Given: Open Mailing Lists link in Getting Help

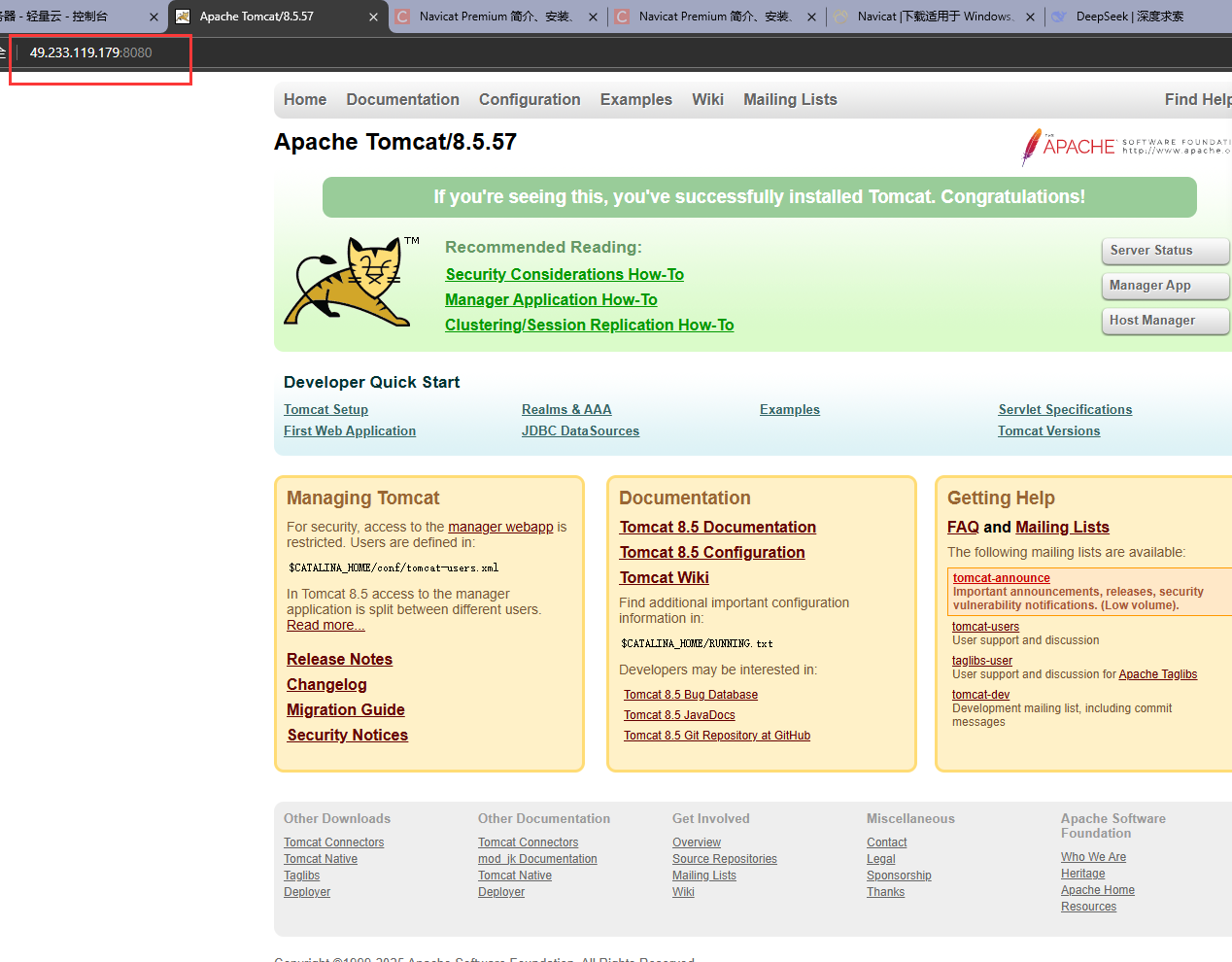Looking at the screenshot, I should pyautogui.click(x=1062, y=528).
